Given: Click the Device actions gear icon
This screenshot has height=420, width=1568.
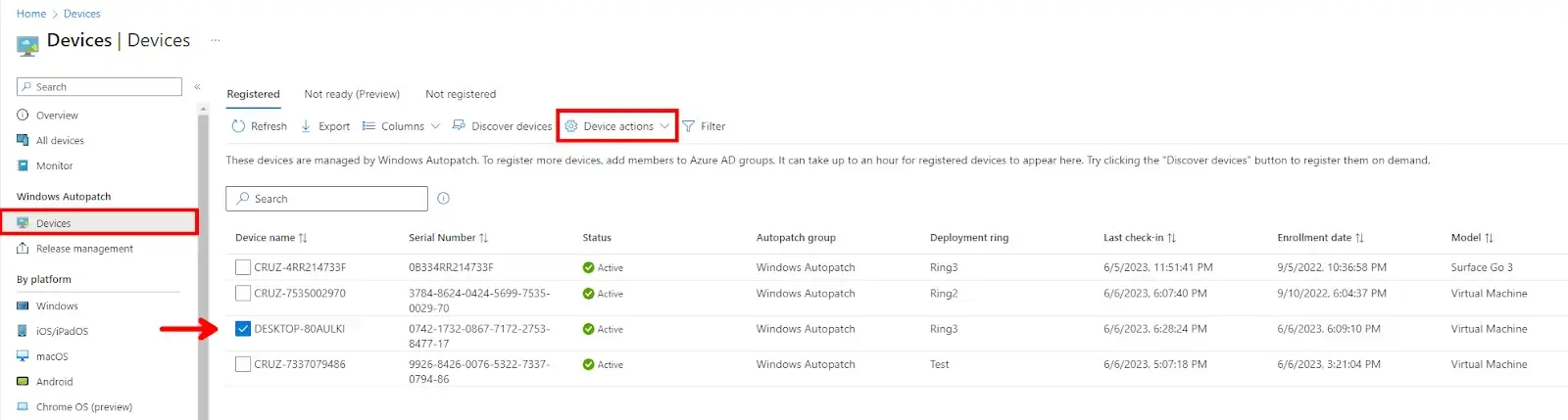Looking at the screenshot, I should coord(571,125).
